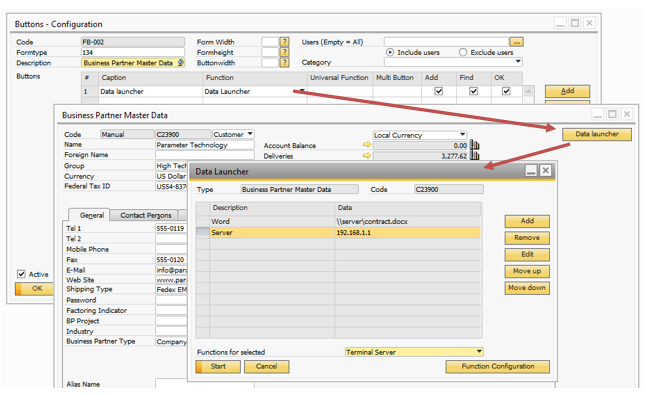Click the Move down button

527,288
